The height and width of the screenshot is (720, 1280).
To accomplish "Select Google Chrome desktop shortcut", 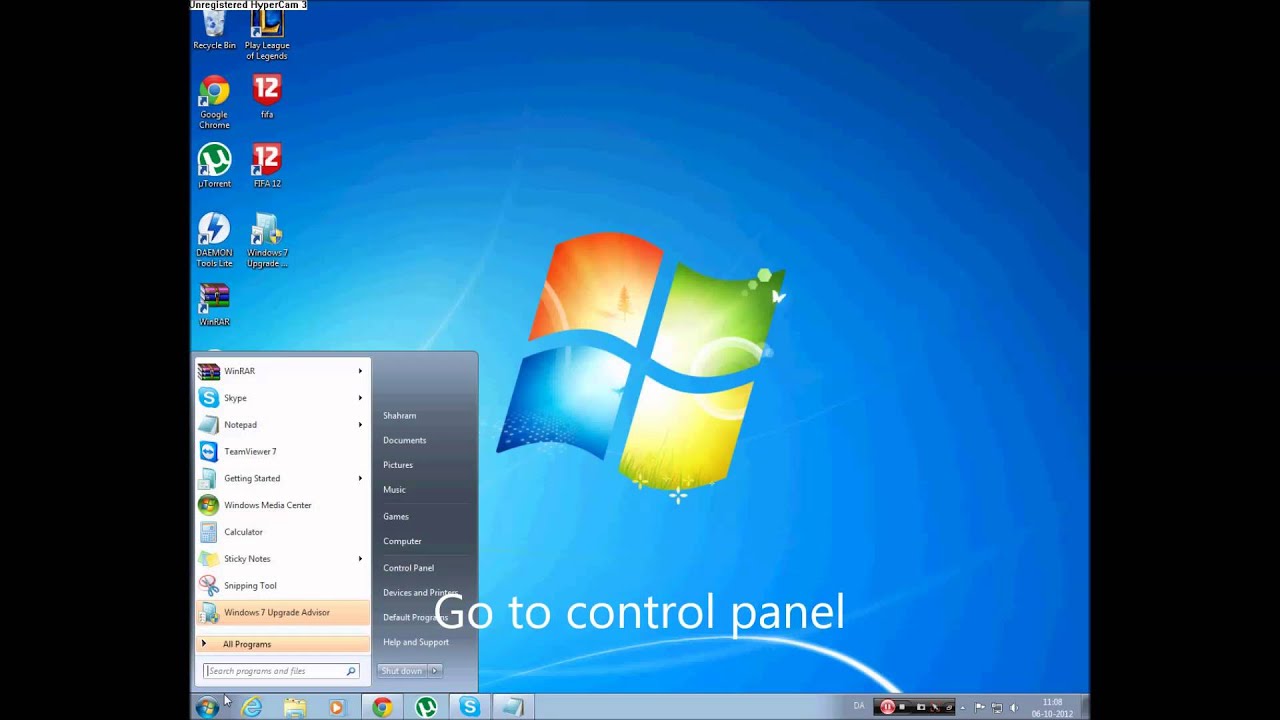I will (x=214, y=103).
